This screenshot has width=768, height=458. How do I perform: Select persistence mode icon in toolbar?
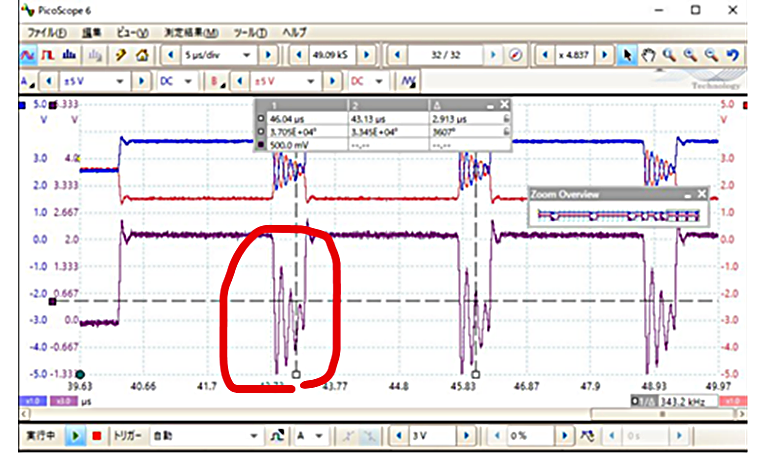[x=49, y=54]
